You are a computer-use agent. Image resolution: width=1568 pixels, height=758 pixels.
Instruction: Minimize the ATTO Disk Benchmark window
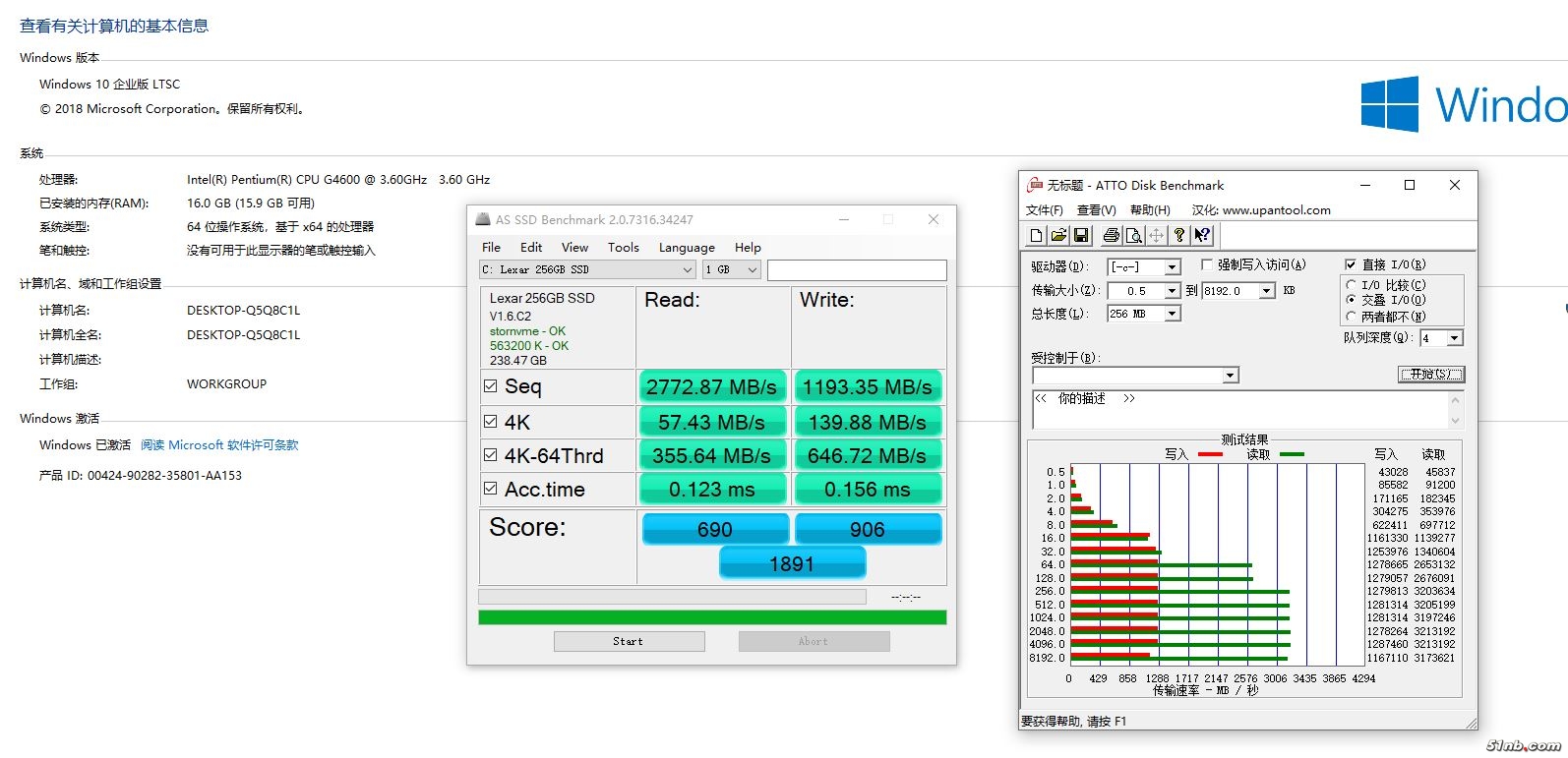click(x=1365, y=185)
